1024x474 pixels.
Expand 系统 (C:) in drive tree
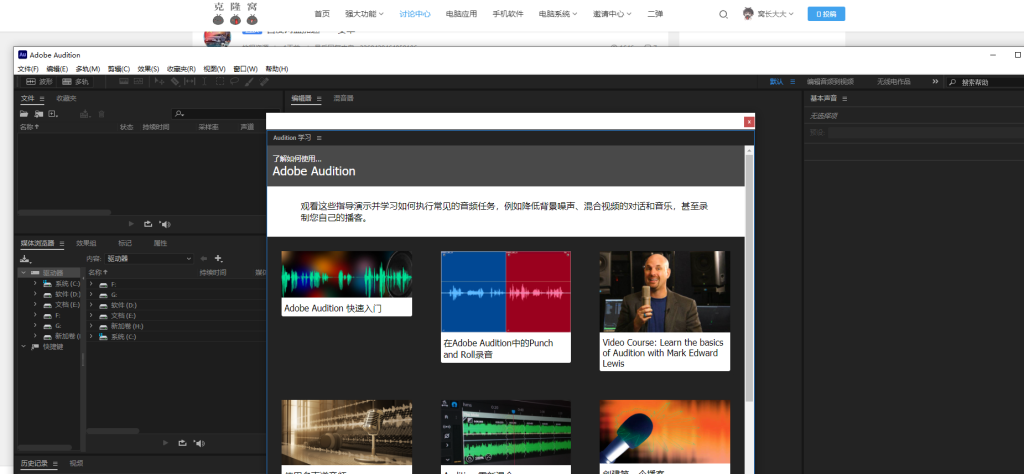coord(35,283)
